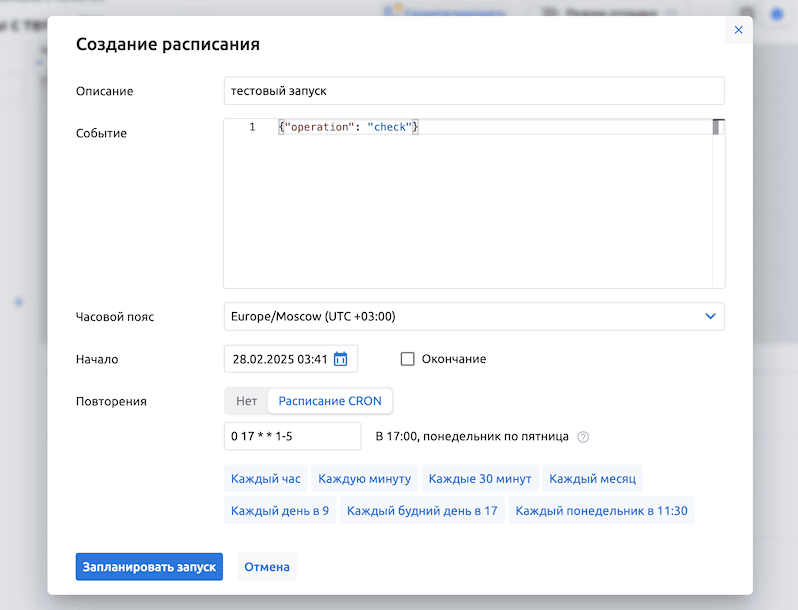Viewport: 798px width, 610px height.
Task: Select Каждый понедельник в 11:30 preset
Action: tap(601, 511)
